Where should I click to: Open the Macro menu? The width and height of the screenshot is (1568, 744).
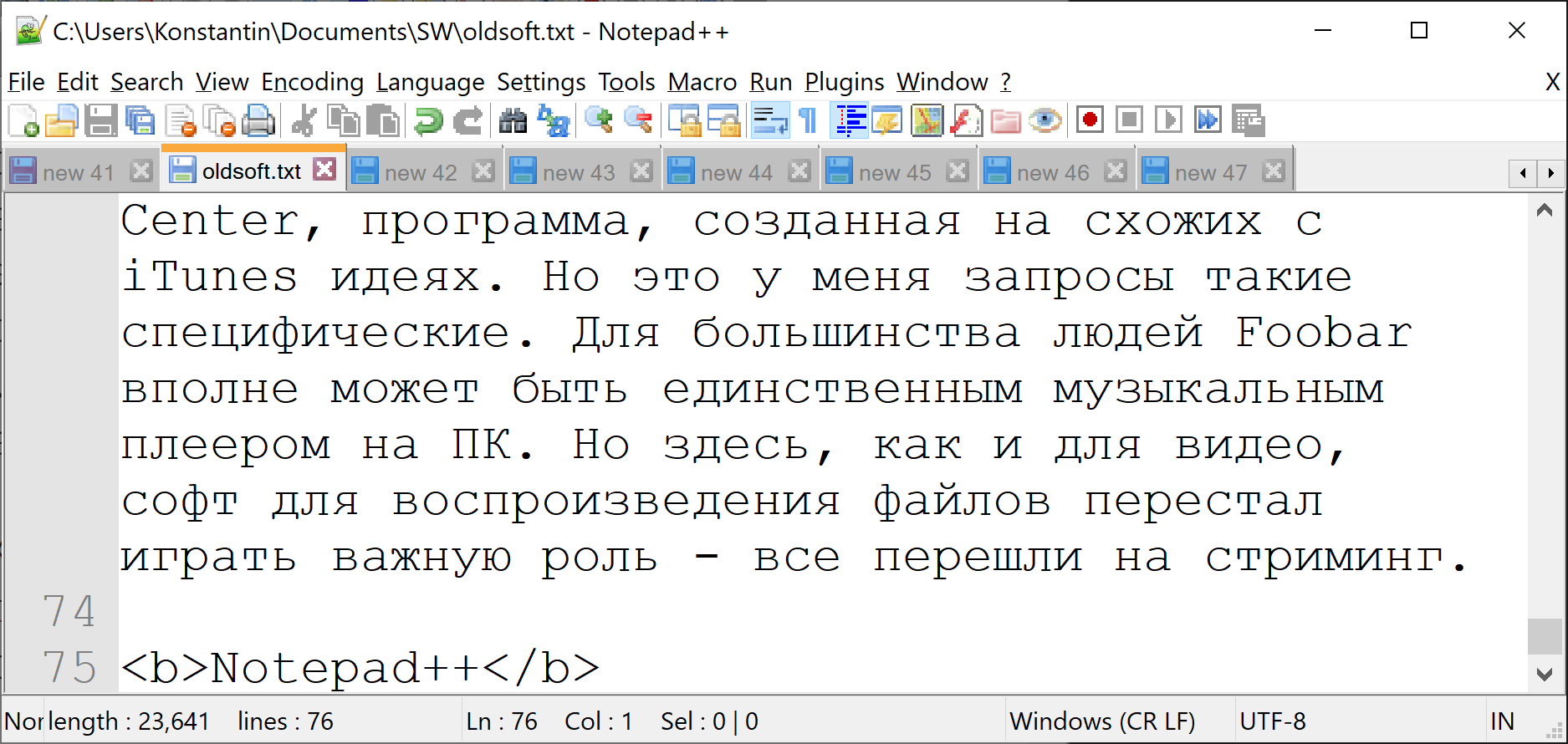(x=702, y=82)
